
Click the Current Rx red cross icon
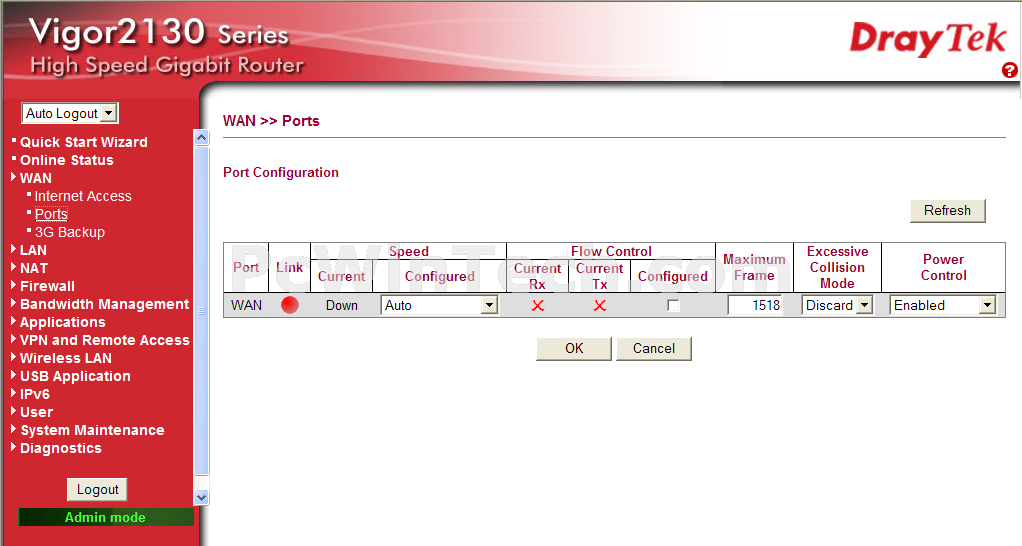pos(538,305)
